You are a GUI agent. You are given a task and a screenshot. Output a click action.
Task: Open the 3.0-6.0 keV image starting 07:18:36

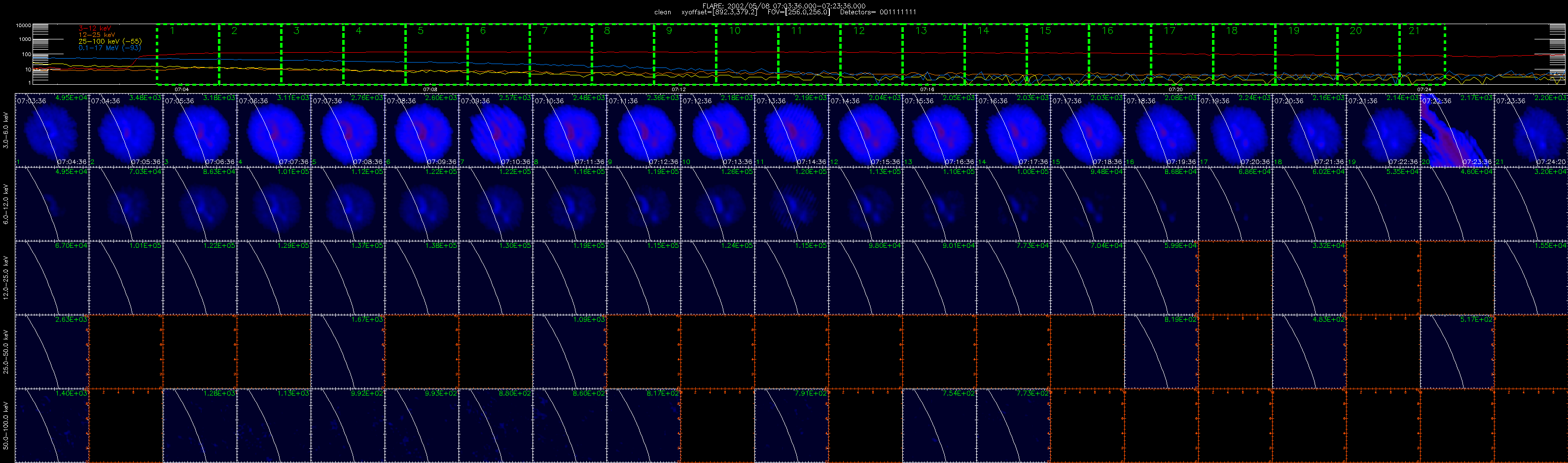tap(1161, 130)
